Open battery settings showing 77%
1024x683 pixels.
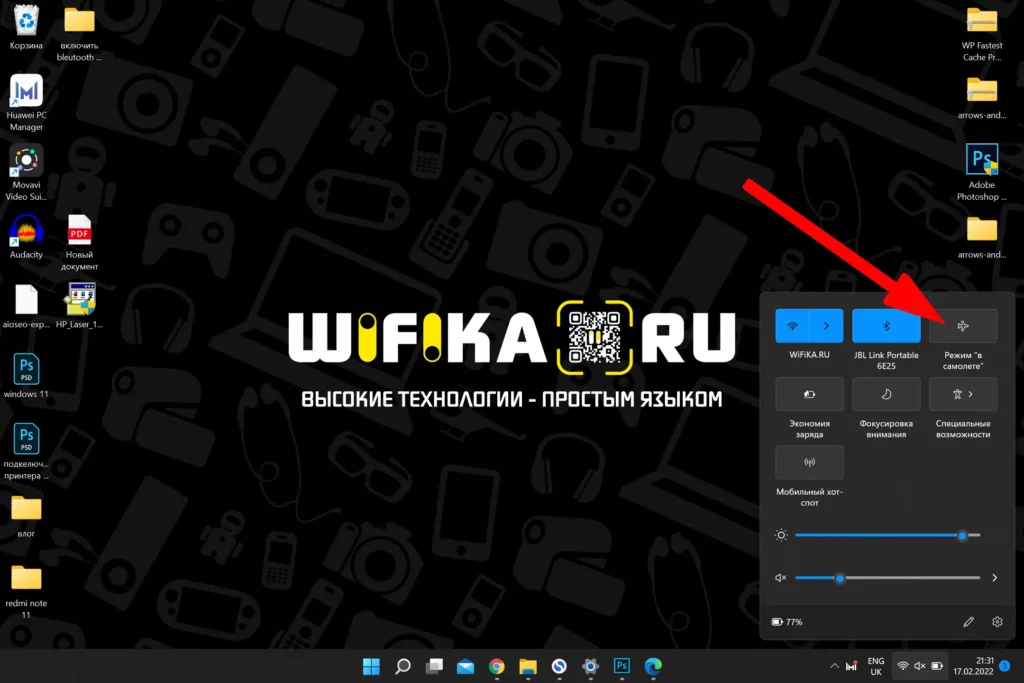[788, 622]
